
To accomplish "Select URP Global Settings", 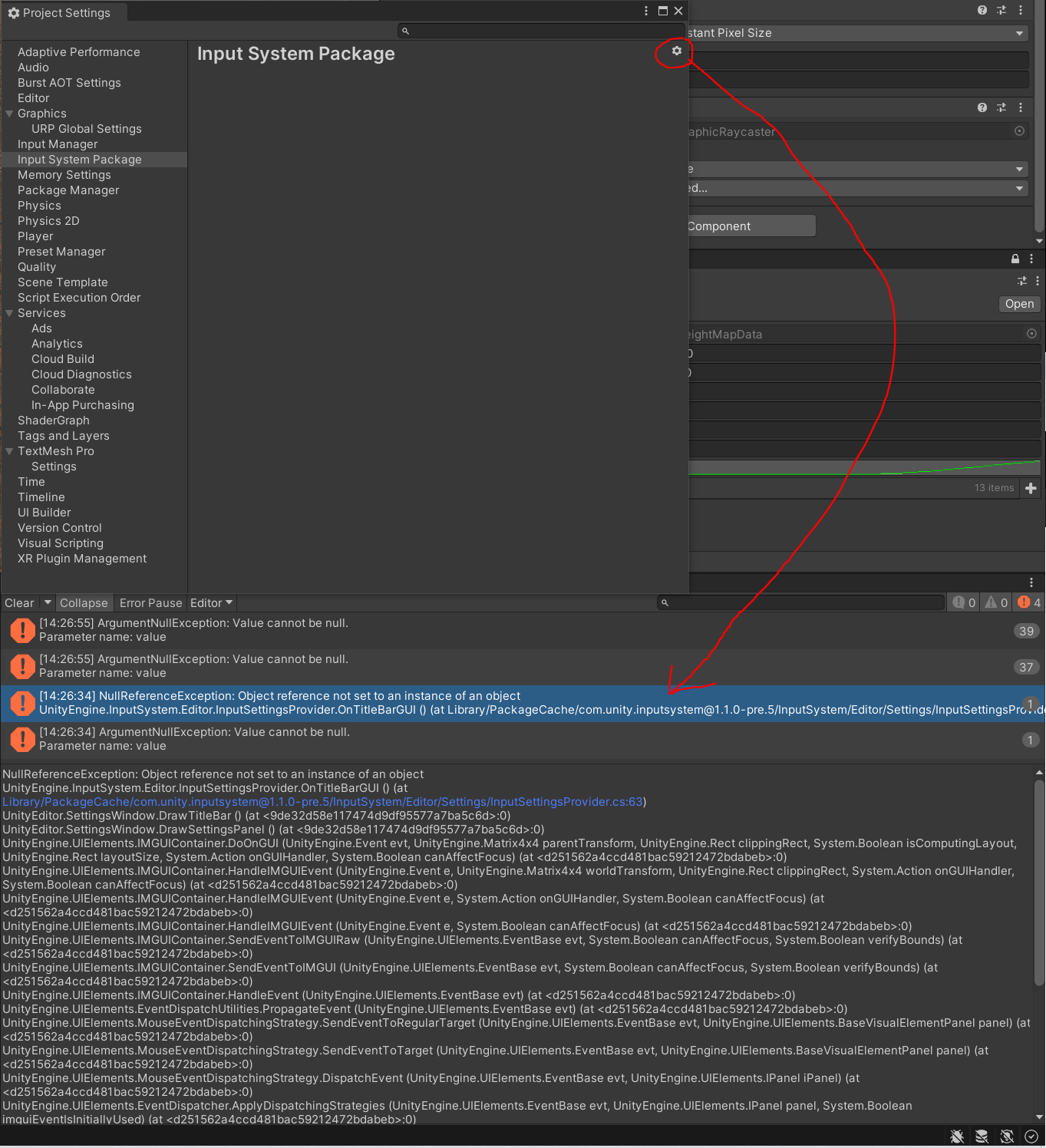I will pos(86,129).
